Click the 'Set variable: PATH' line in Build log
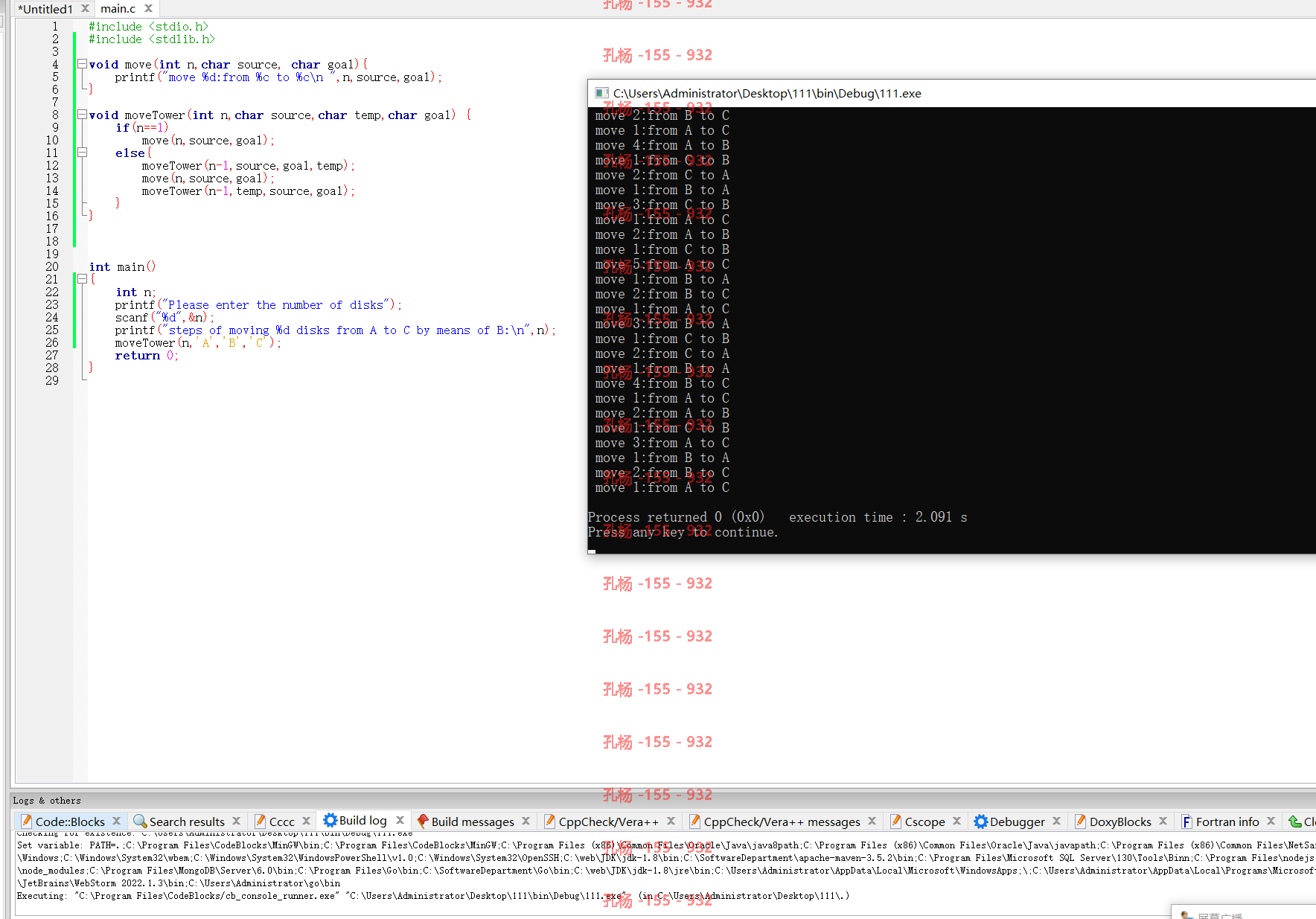This screenshot has width=1316, height=919. (x=666, y=845)
